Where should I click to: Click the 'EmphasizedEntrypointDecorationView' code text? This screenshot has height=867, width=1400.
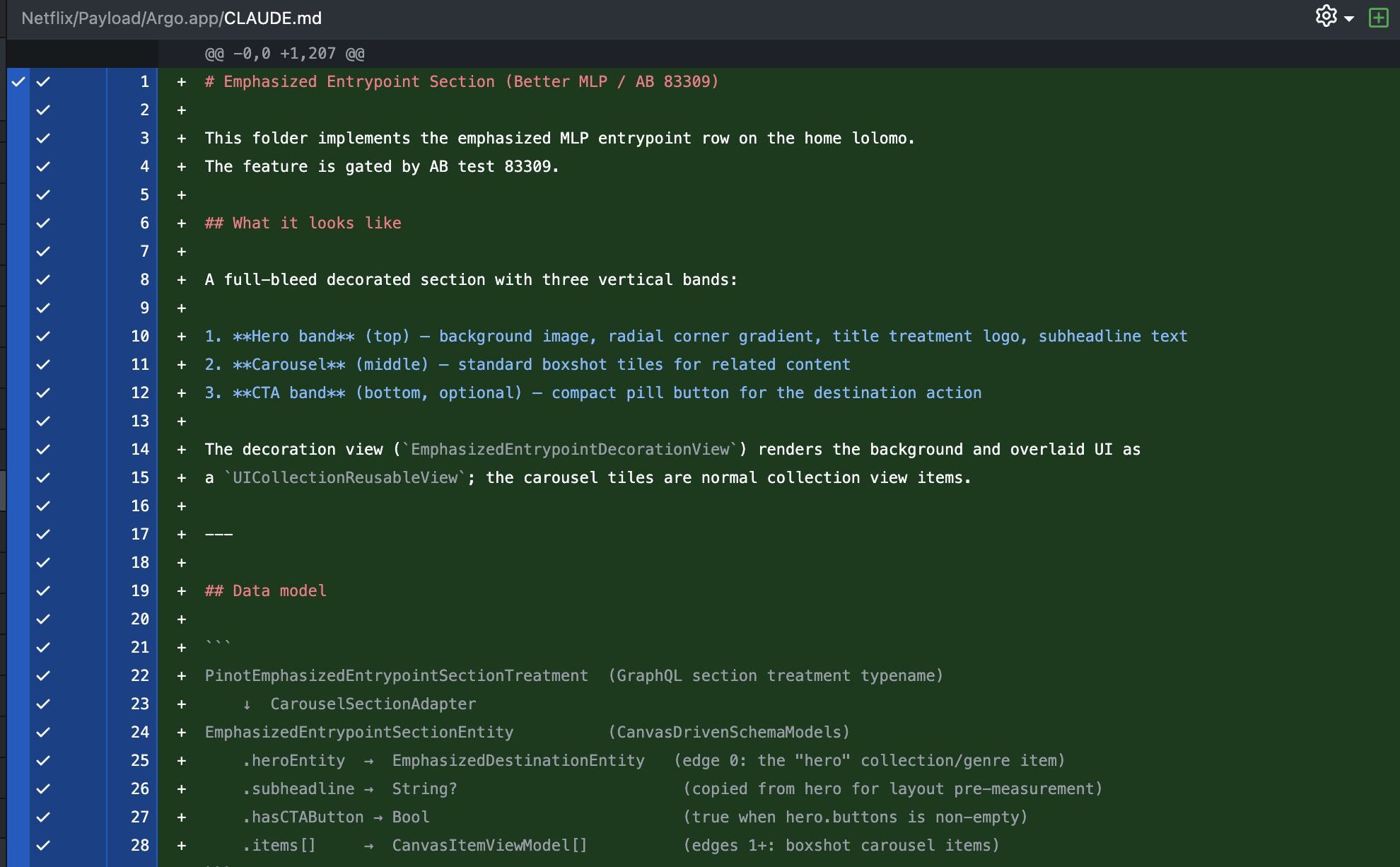[570, 449]
